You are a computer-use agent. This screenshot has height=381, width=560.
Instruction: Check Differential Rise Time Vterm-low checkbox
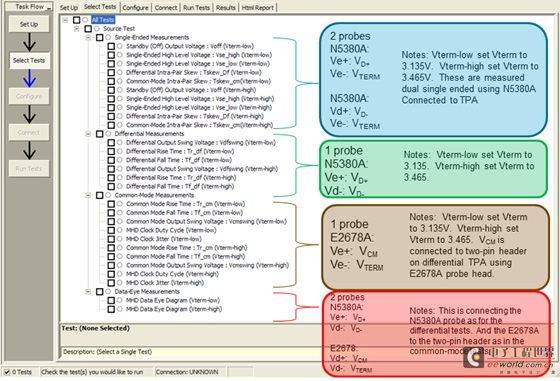111,151
